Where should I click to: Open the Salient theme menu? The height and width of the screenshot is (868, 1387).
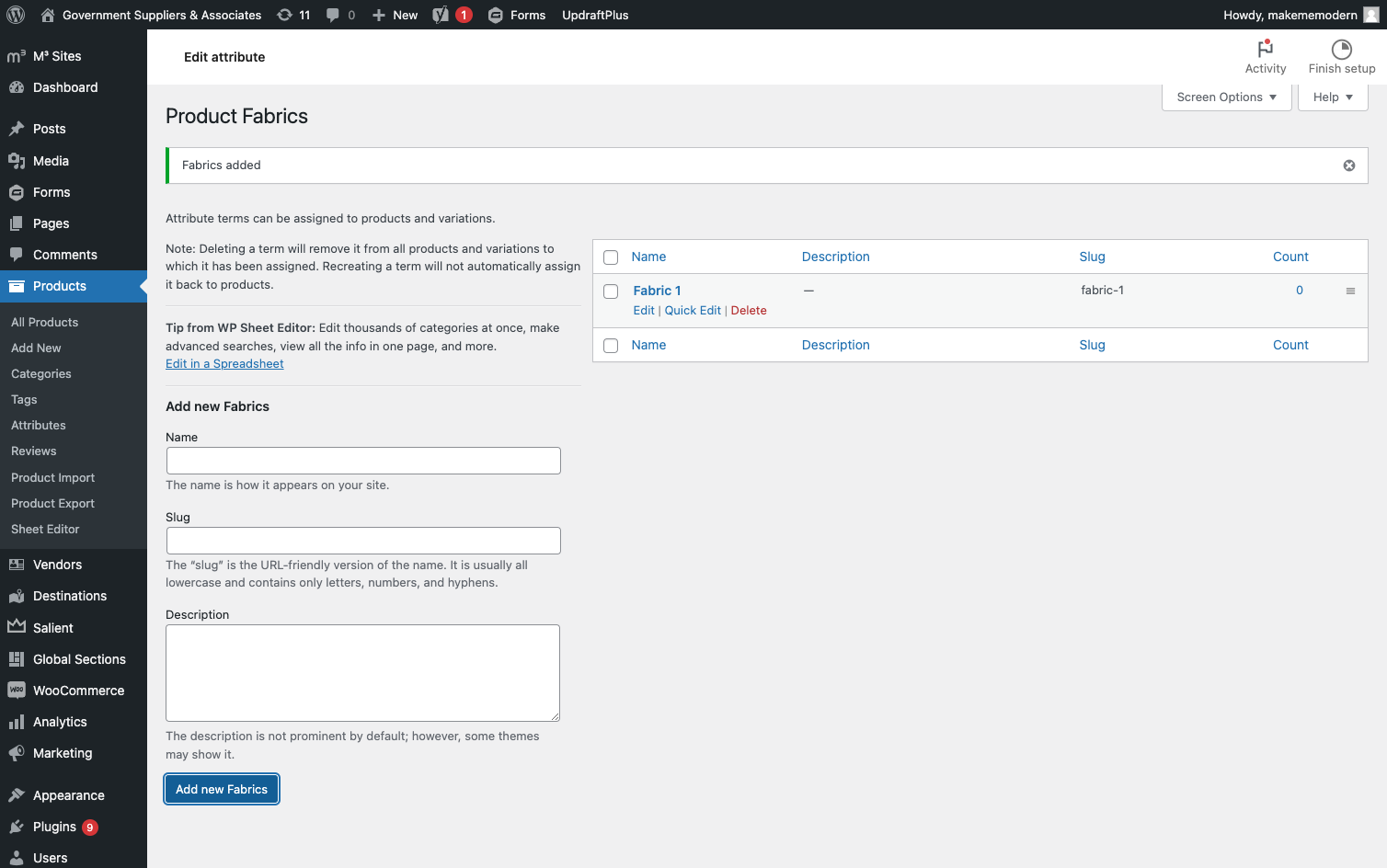74,628
